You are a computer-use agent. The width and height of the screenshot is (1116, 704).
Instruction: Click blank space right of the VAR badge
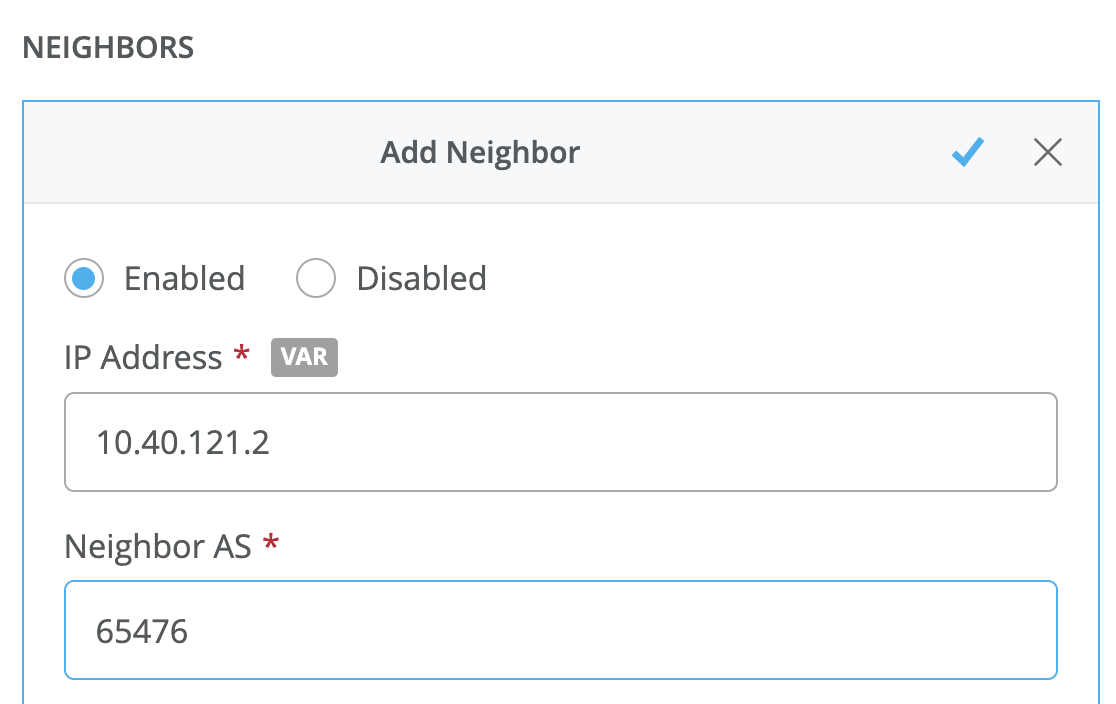(x=650, y=357)
